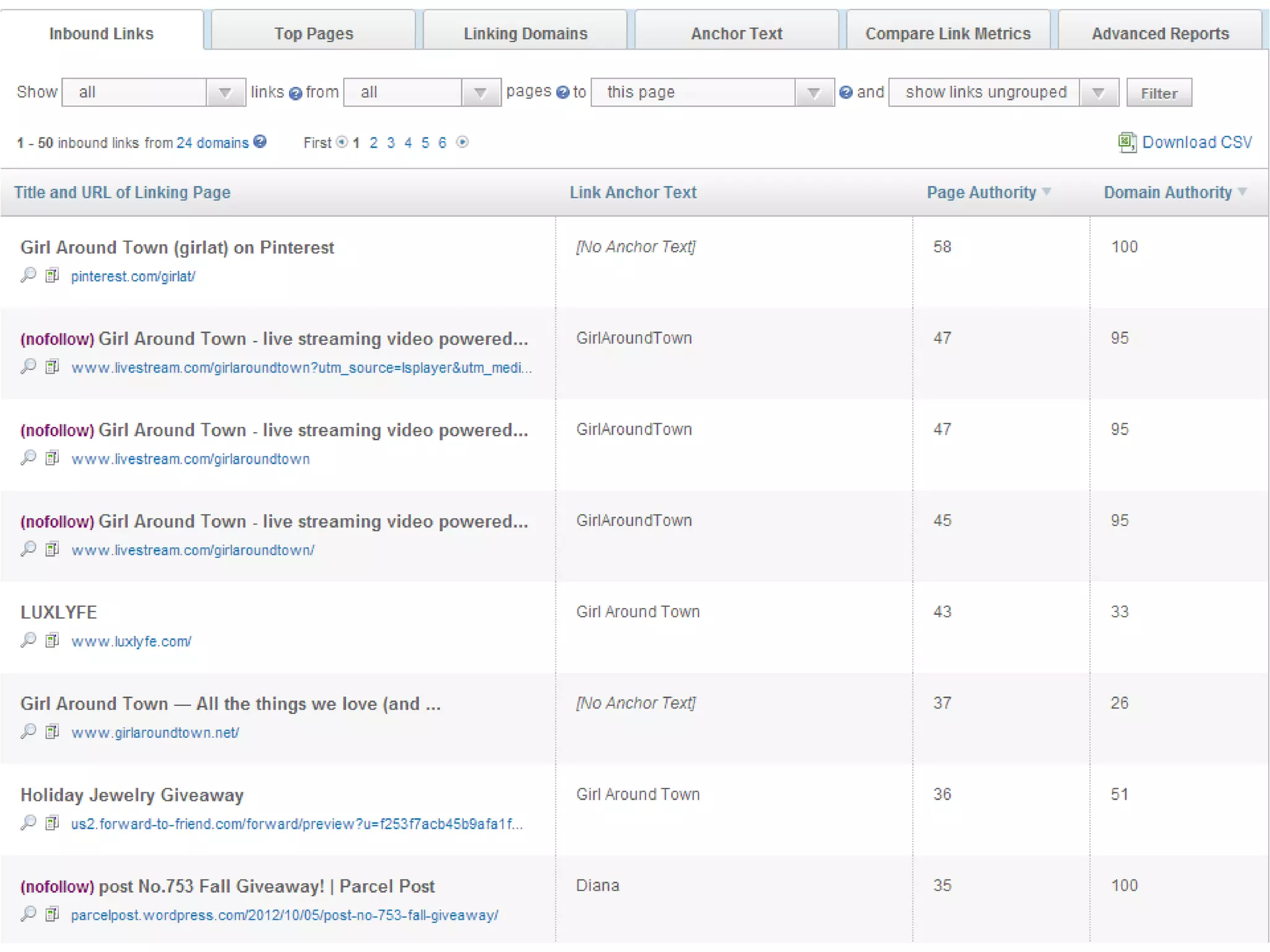Click 'post No.753 Fall Giveaway! | Parcel Post' title

click(x=267, y=886)
